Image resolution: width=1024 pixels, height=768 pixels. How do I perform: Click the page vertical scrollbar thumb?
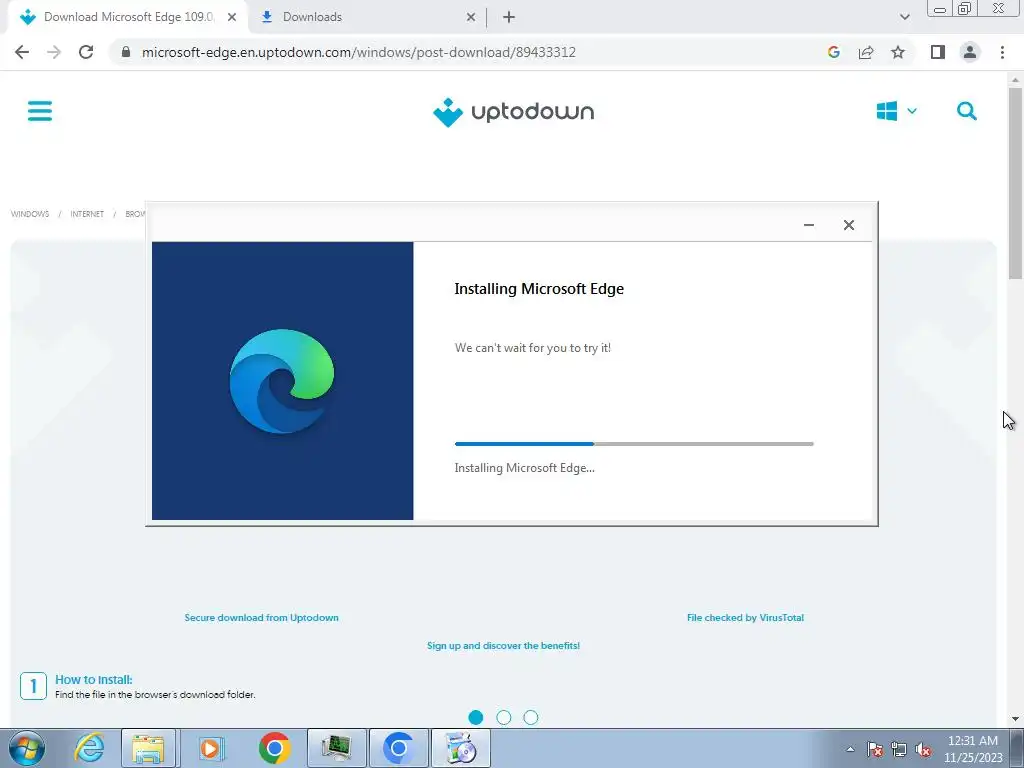(x=1015, y=183)
